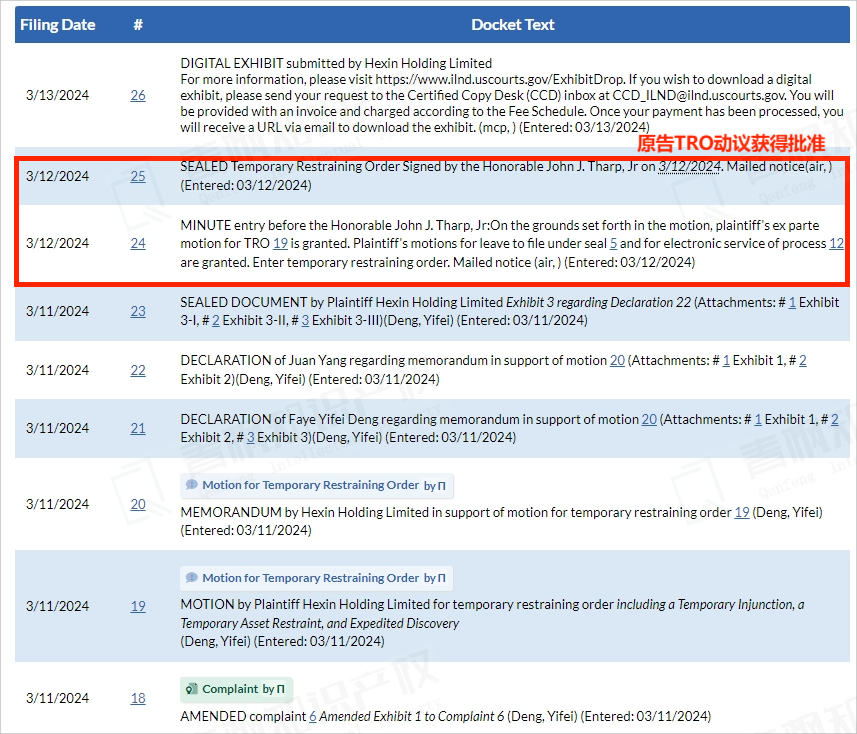Click link 6 in the amended complaint entry
This screenshot has width=857, height=734.
[x=313, y=717]
